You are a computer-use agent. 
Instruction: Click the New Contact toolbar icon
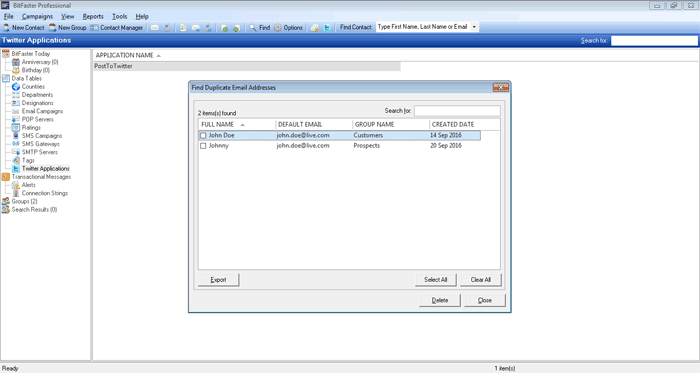[6, 28]
